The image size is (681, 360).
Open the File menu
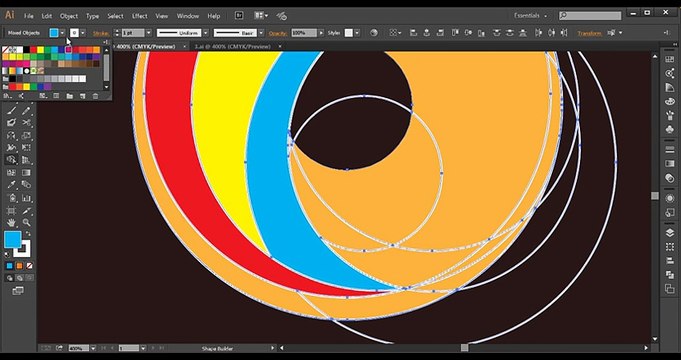[29, 16]
